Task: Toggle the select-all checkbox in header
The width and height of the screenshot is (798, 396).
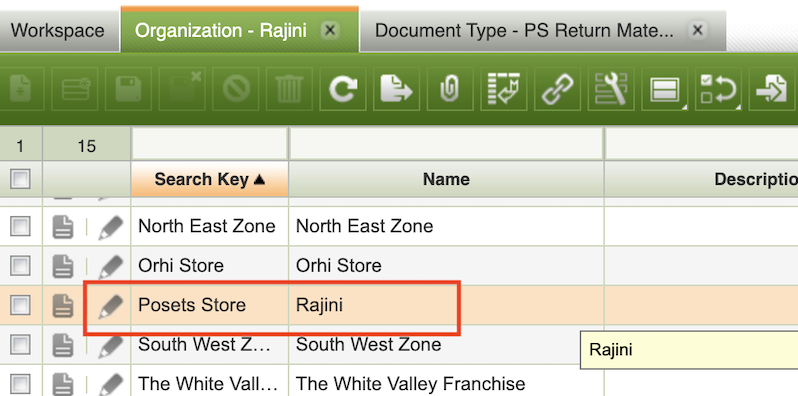Action: (x=20, y=179)
